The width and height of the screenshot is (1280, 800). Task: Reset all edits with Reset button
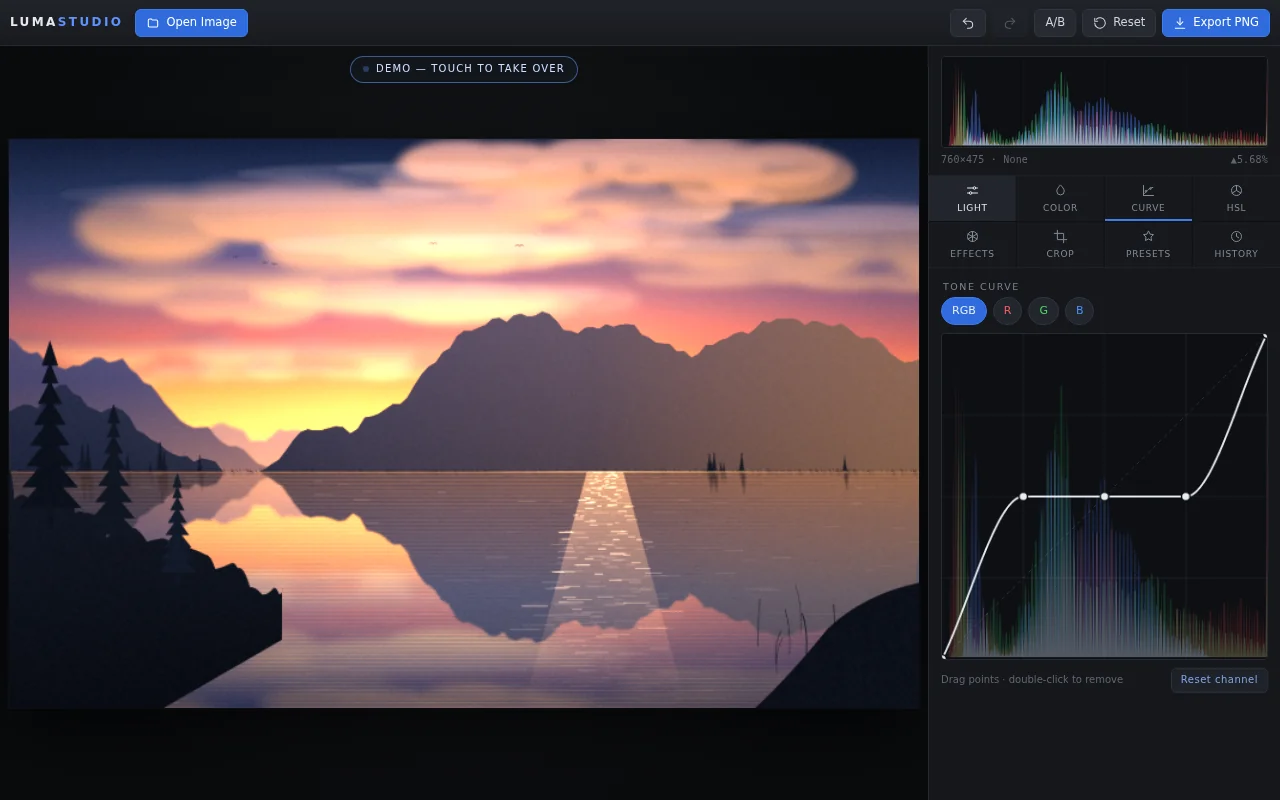click(1119, 23)
